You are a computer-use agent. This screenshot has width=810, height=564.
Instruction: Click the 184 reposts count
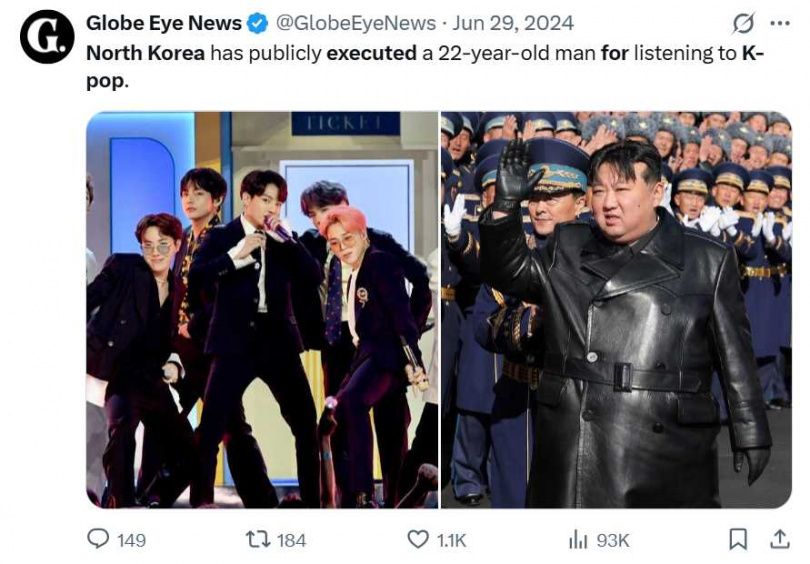[x=291, y=540]
